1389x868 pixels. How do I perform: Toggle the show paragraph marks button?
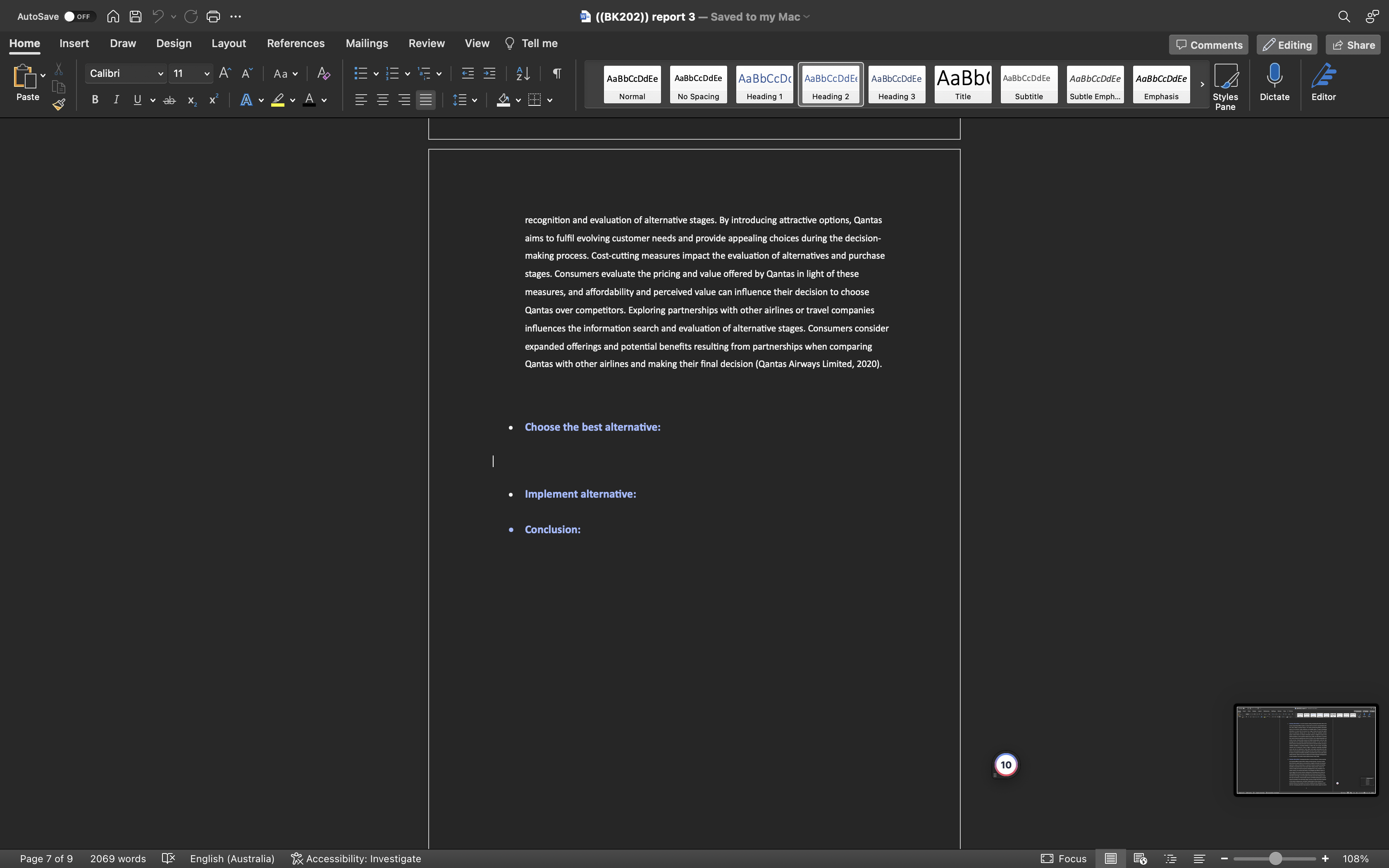[557, 74]
